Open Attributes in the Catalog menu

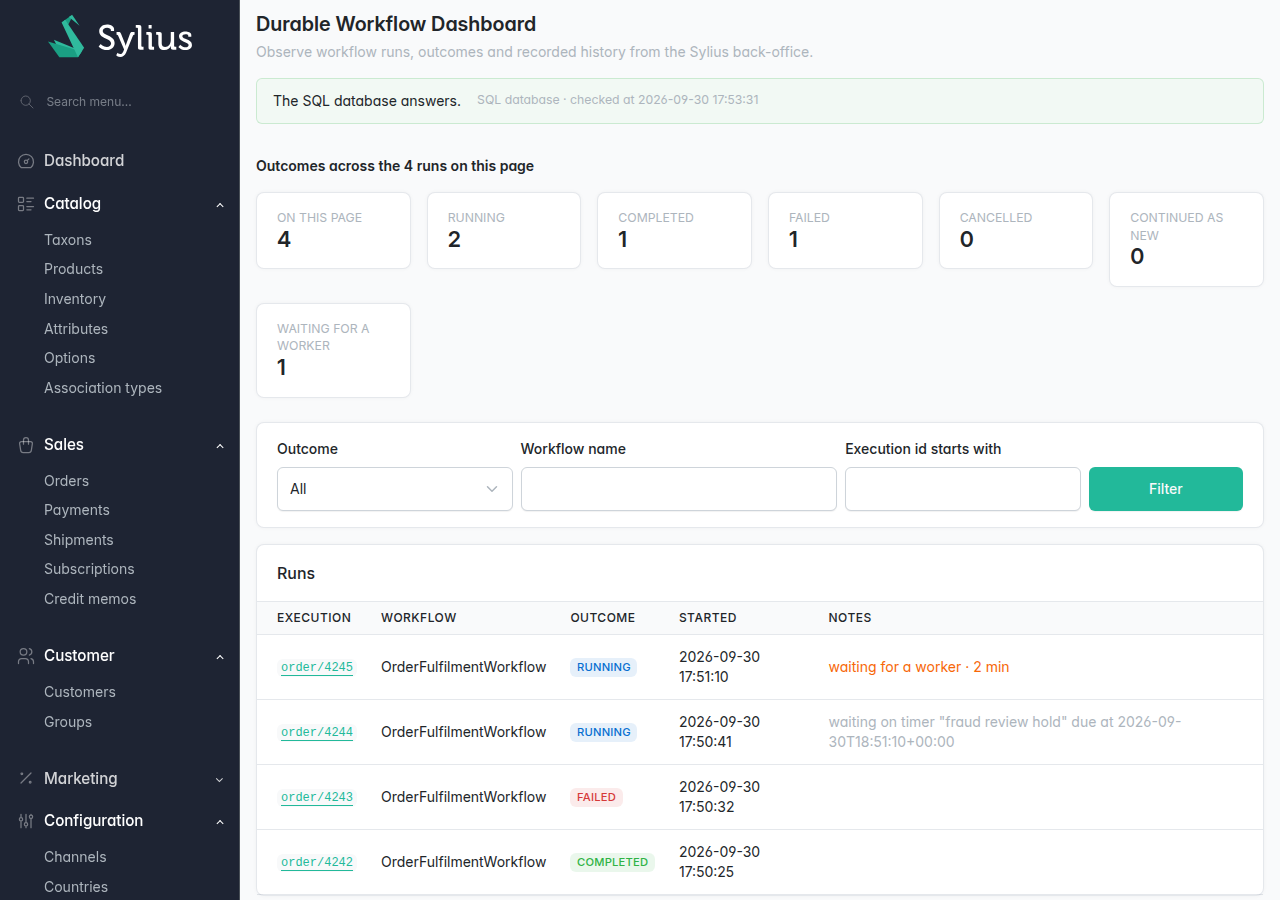click(x=76, y=329)
